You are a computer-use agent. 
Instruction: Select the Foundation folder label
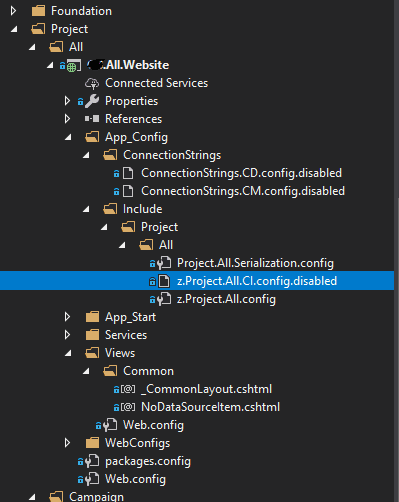tap(81, 11)
